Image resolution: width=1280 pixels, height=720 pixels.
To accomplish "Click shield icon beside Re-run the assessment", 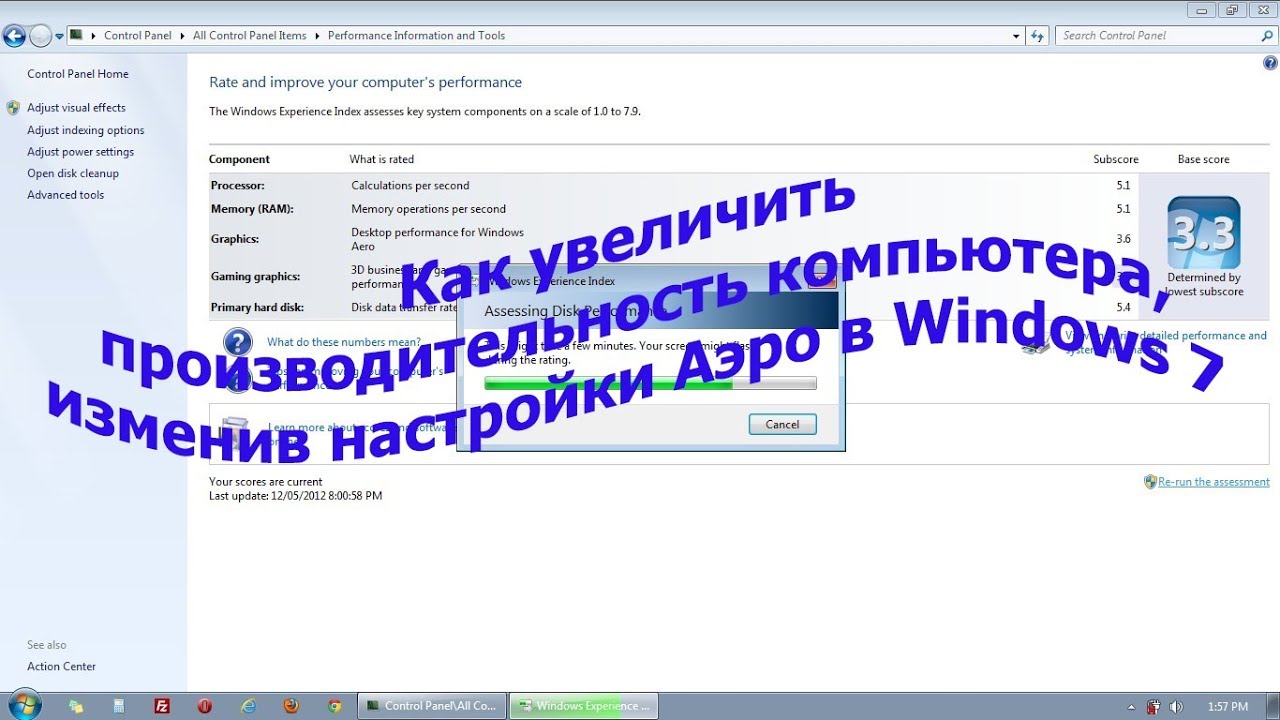I will point(1150,482).
